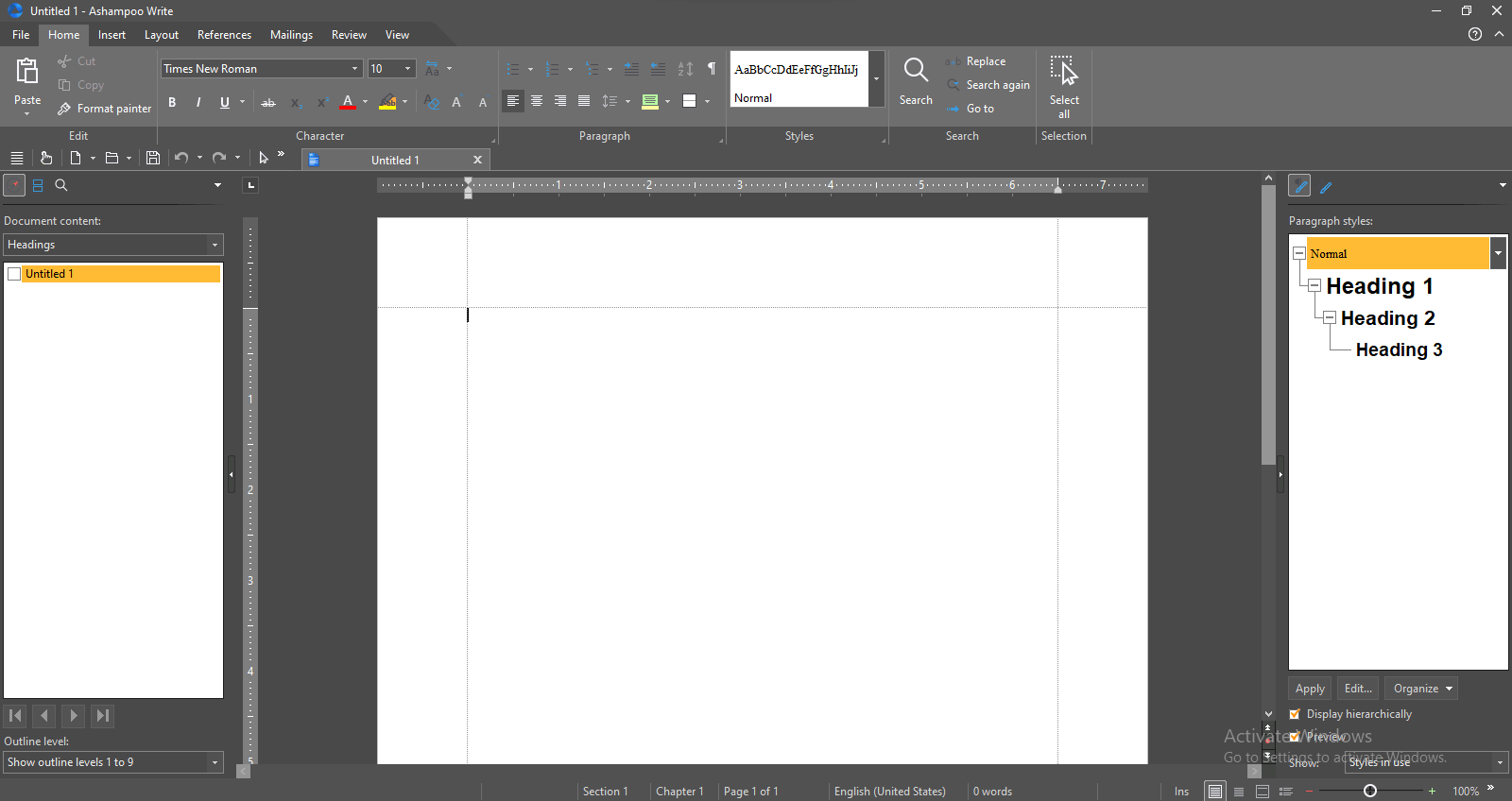Expand the Headings document content dropdown
The height and width of the screenshot is (801, 1512).
[215, 245]
